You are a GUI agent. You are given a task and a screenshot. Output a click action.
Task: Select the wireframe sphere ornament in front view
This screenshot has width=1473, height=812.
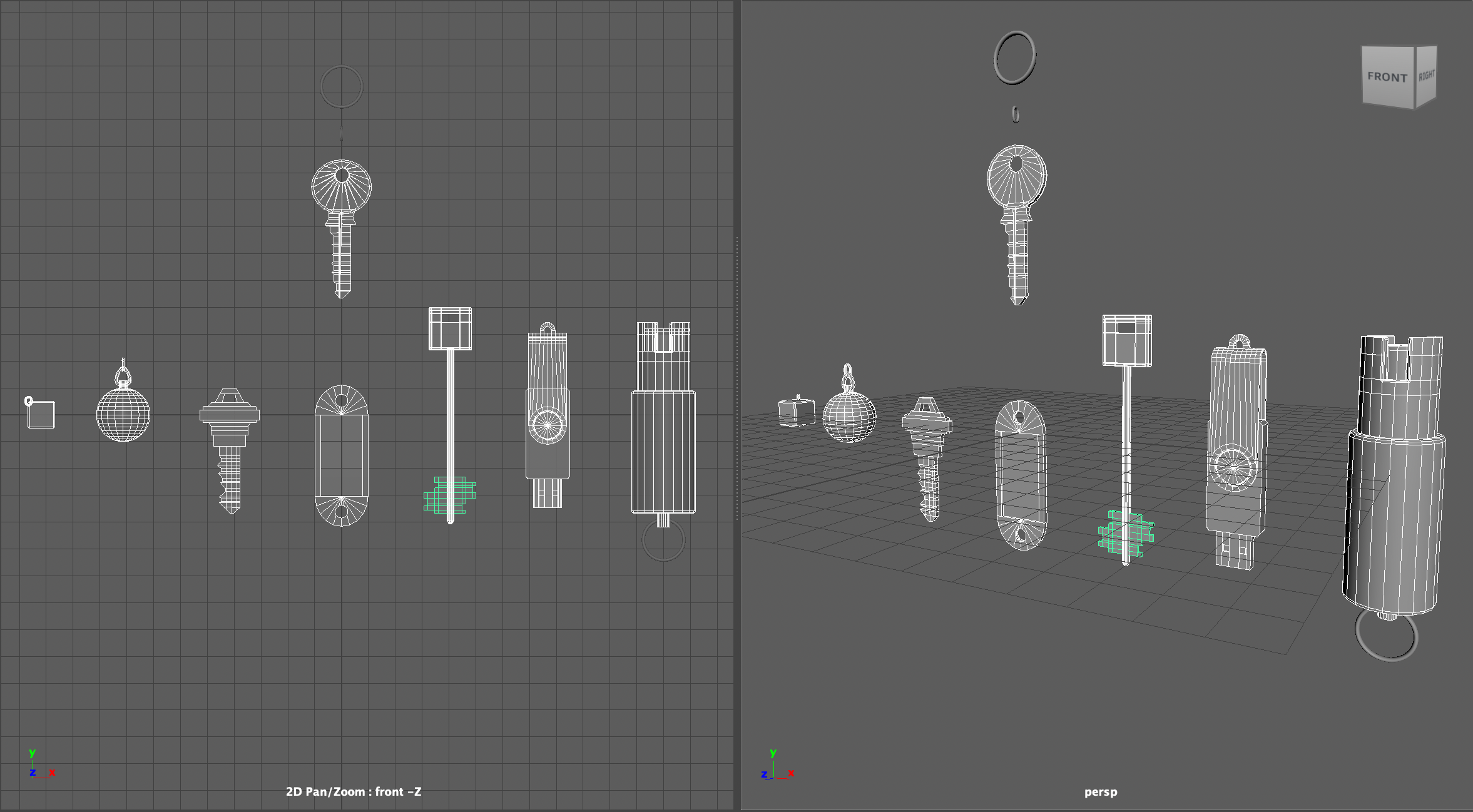pyautogui.click(x=123, y=414)
